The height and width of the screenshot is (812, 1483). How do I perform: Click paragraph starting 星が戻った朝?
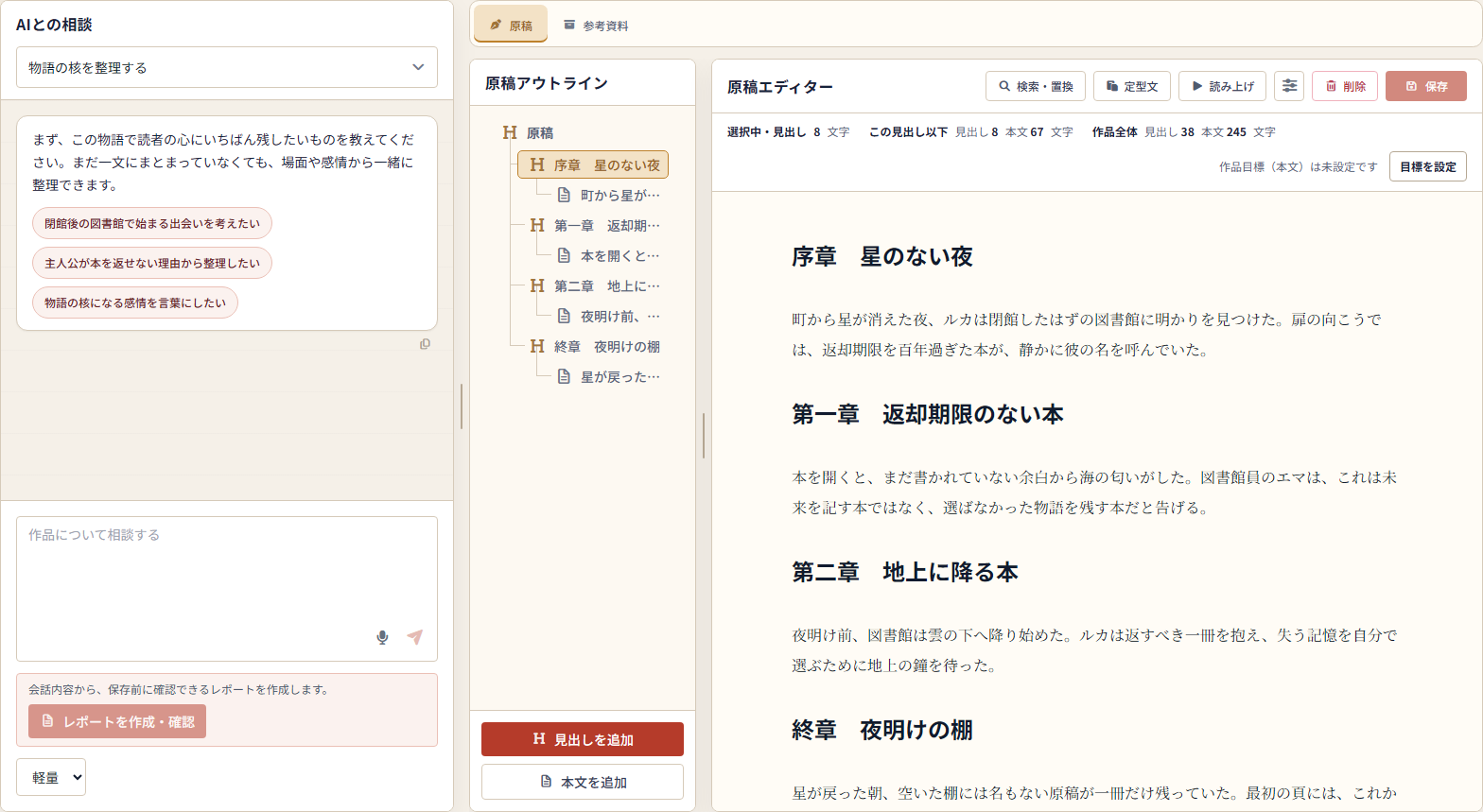[1096, 793]
